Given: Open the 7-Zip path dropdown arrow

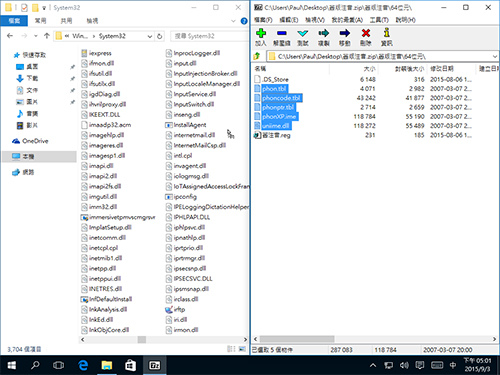Looking at the screenshot, I should [x=494, y=56].
